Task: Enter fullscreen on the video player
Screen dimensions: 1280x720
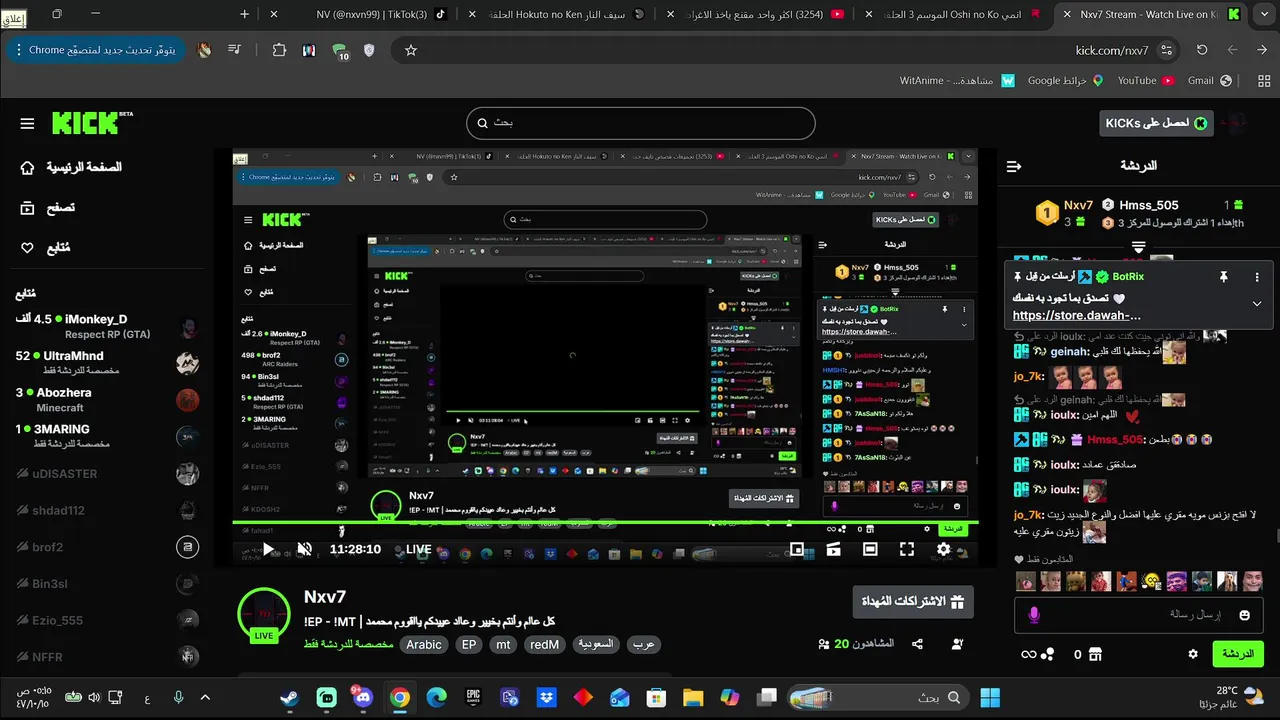Action: tap(907, 549)
